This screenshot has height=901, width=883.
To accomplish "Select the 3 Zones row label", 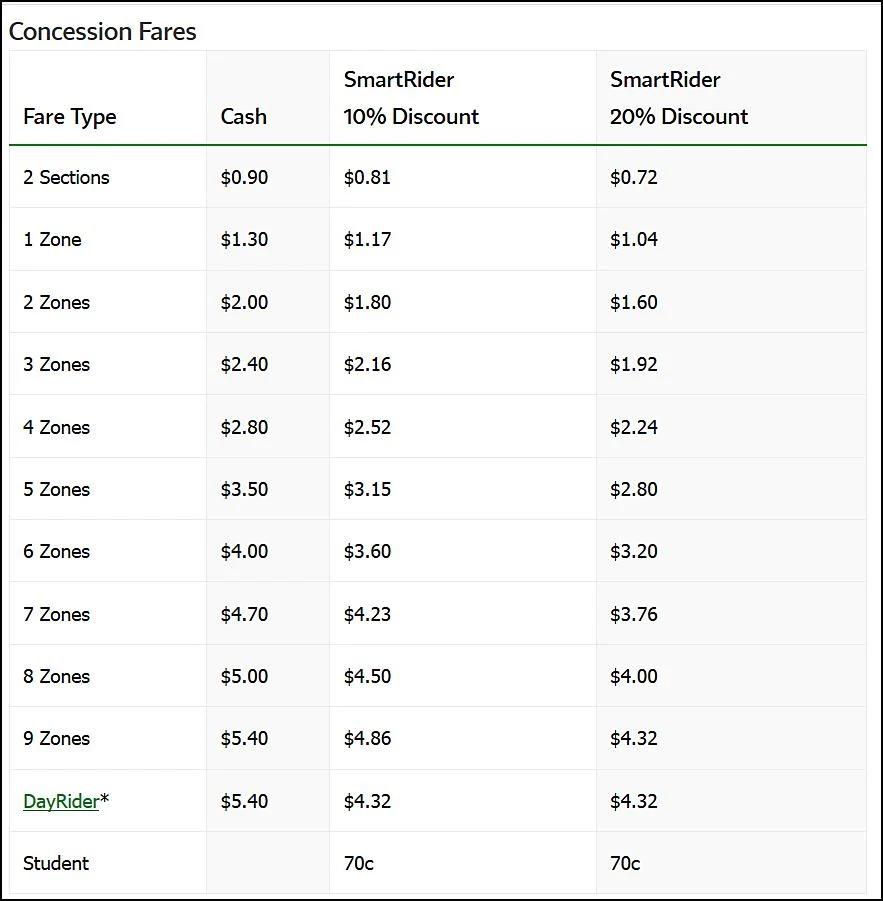I will coord(56,364).
